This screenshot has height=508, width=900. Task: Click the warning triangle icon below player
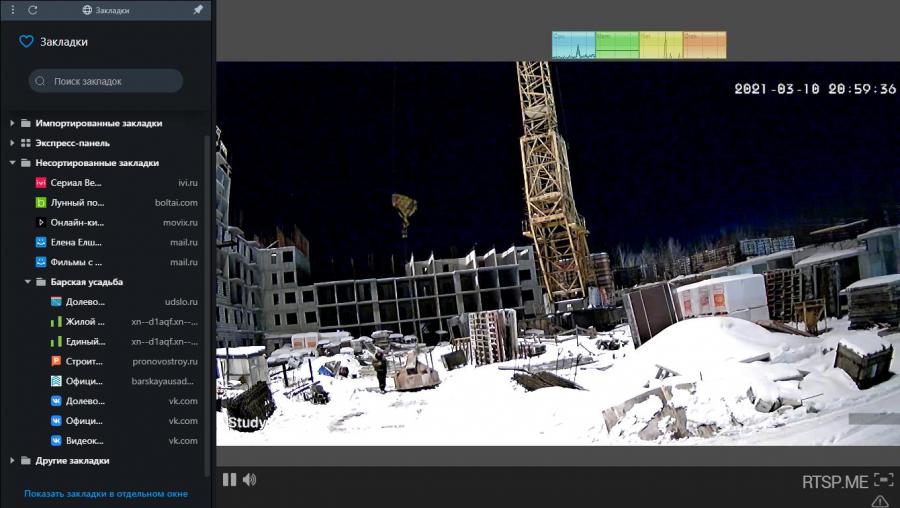(x=879, y=501)
